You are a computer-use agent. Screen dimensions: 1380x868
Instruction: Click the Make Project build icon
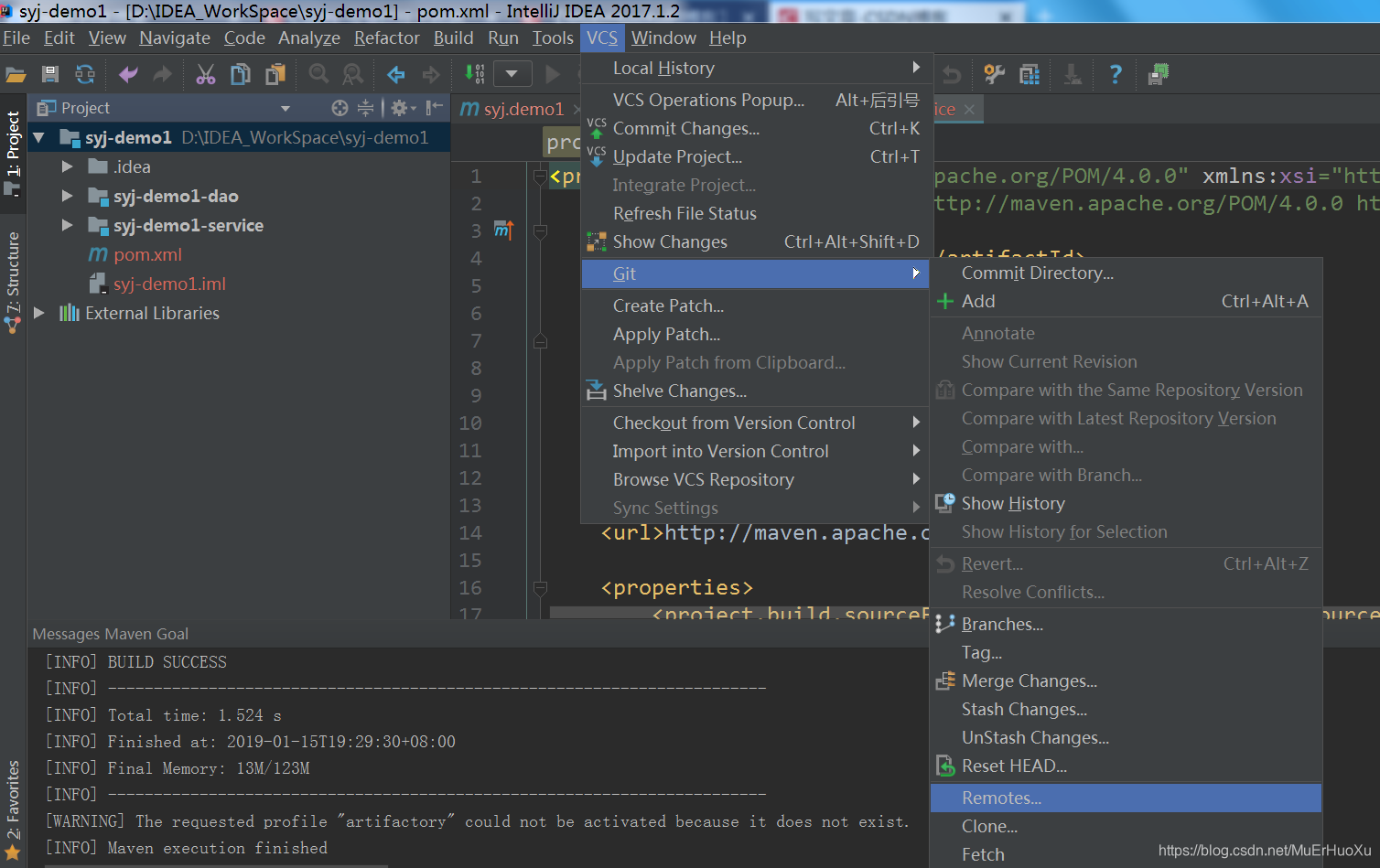(x=475, y=74)
